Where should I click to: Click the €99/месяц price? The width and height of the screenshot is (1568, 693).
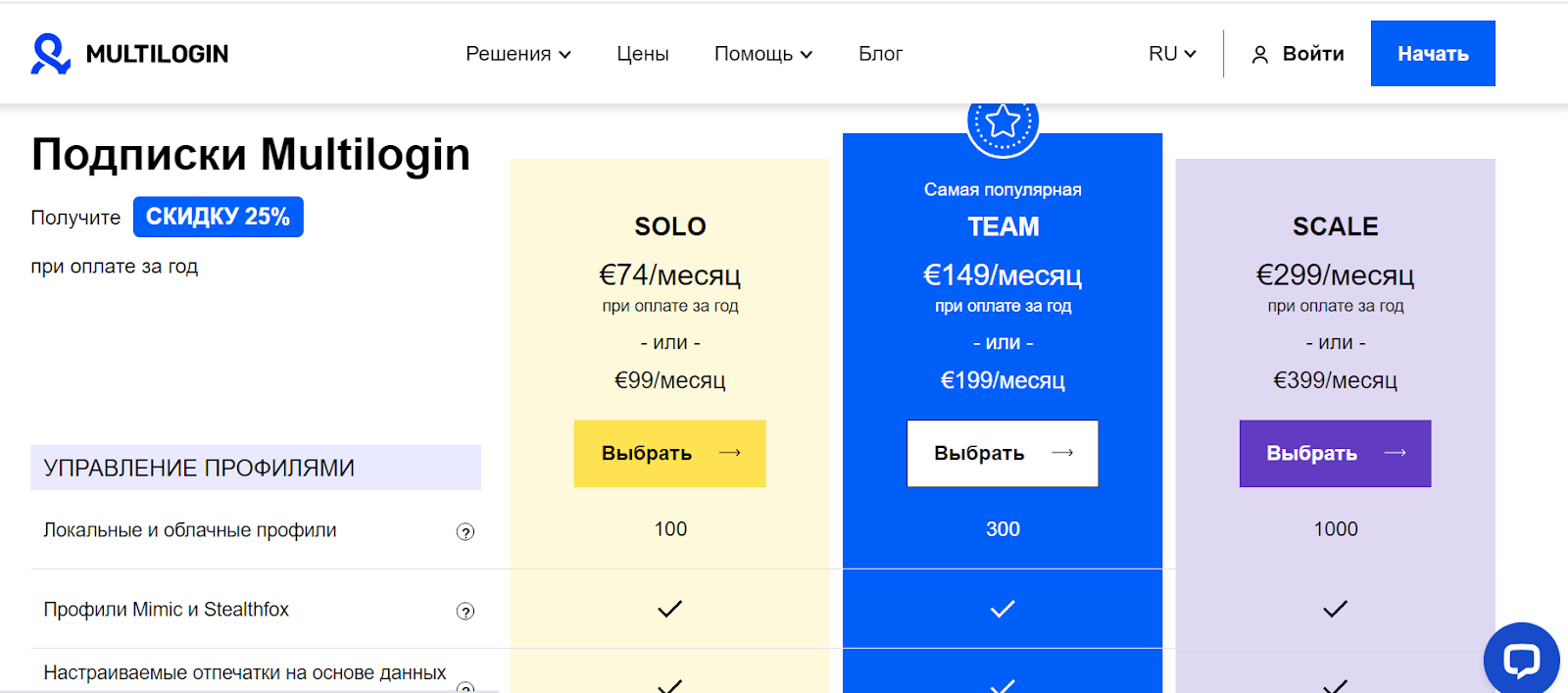point(670,380)
